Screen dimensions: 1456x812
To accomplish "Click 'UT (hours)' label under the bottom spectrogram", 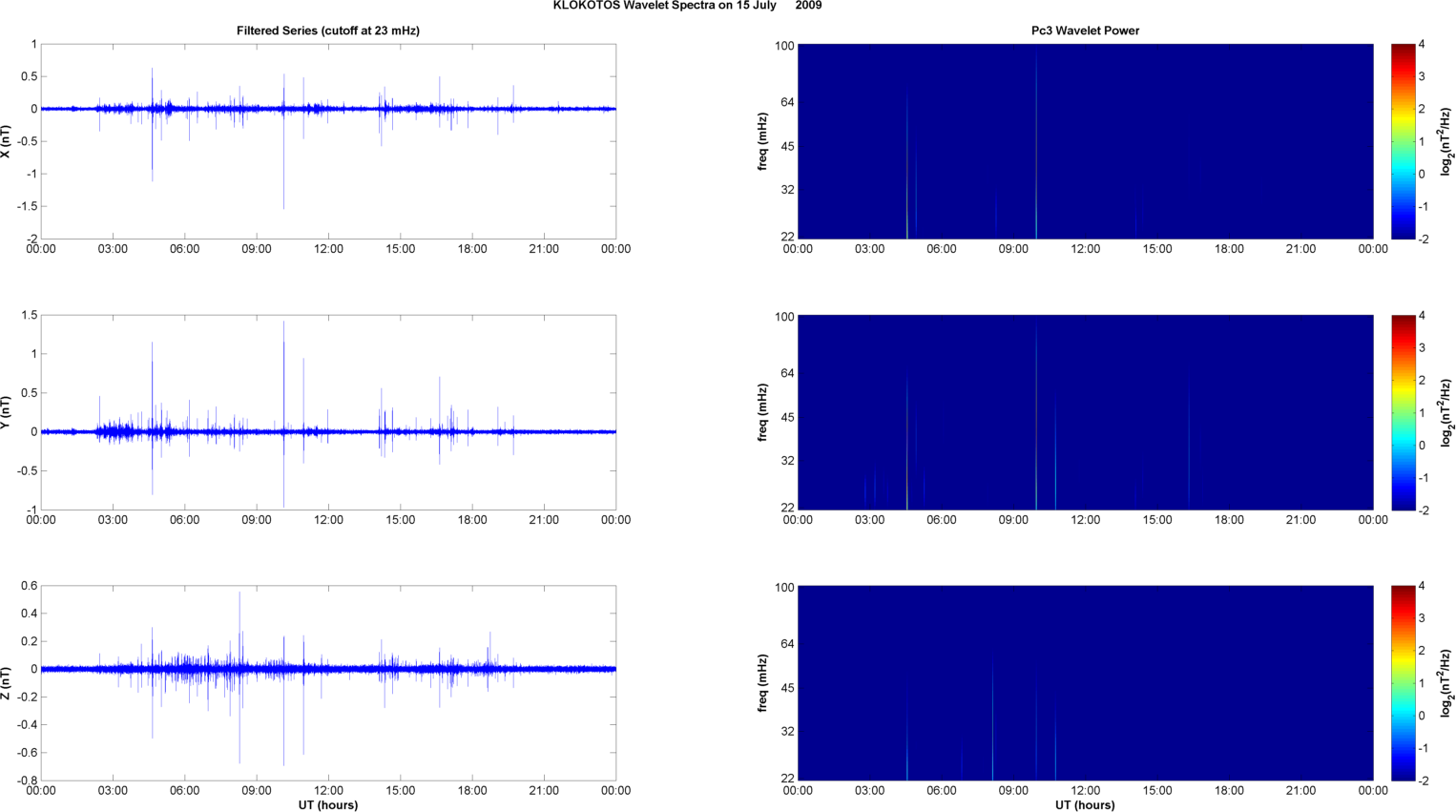I will [x=1085, y=805].
